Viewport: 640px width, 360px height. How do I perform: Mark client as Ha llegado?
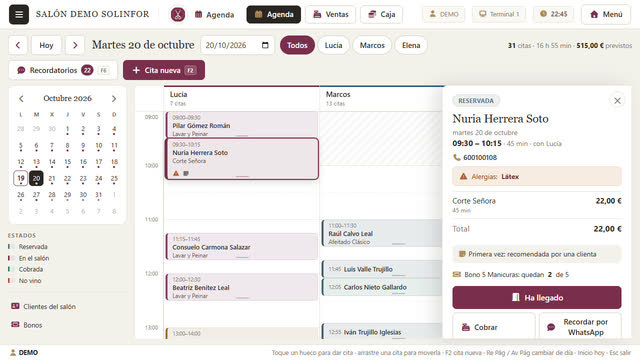click(x=537, y=298)
